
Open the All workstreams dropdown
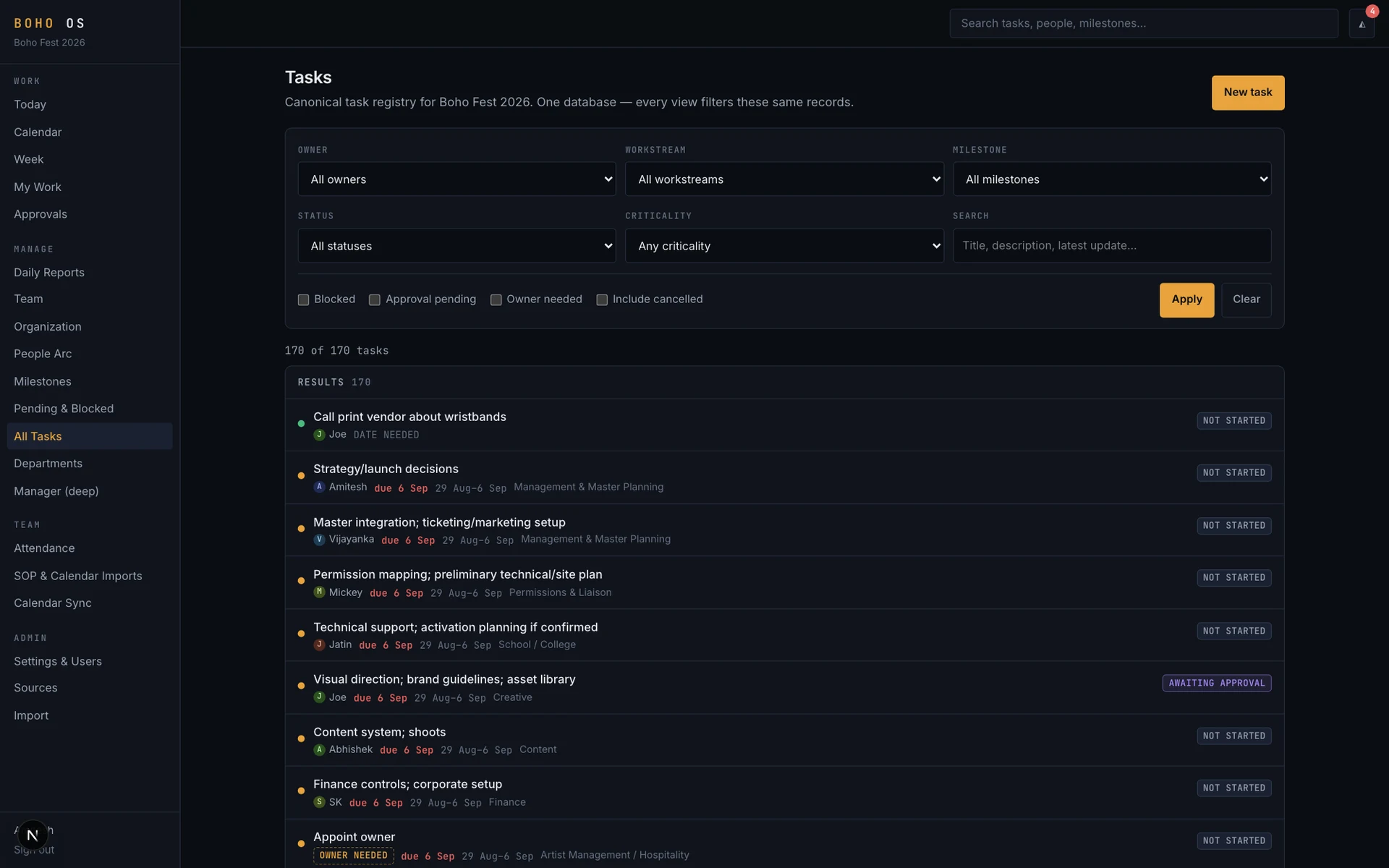point(784,179)
